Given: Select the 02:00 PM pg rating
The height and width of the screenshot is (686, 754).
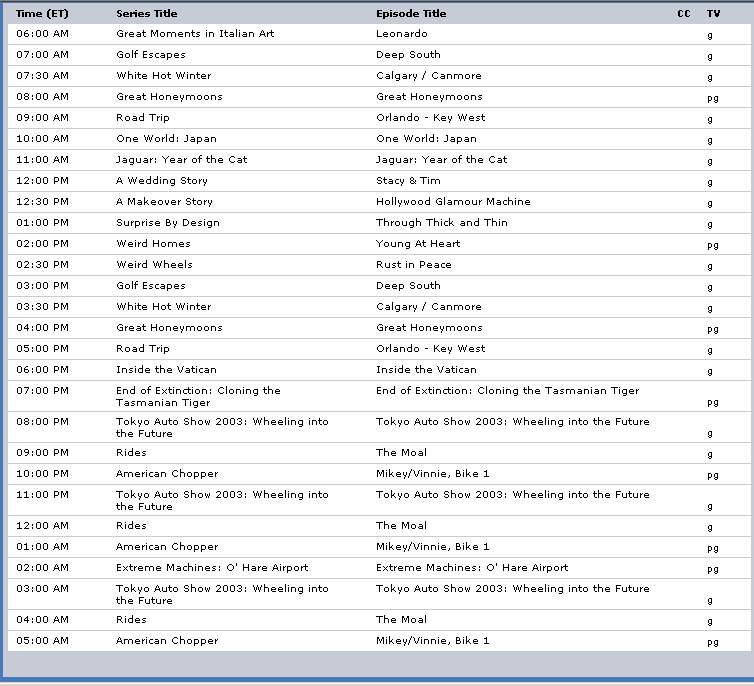Looking at the screenshot, I should 713,246.
